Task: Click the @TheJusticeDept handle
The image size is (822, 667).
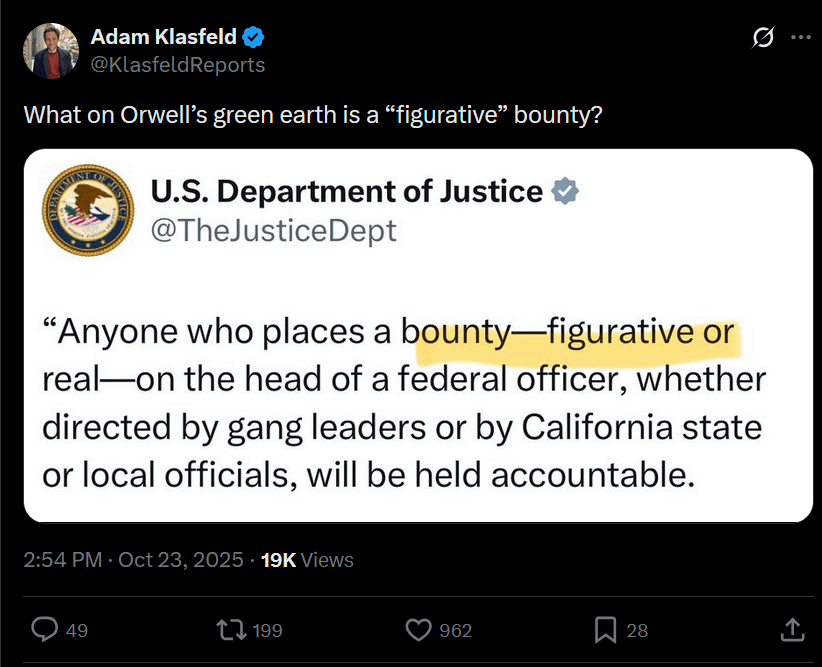Action: click(x=273, y=231)
